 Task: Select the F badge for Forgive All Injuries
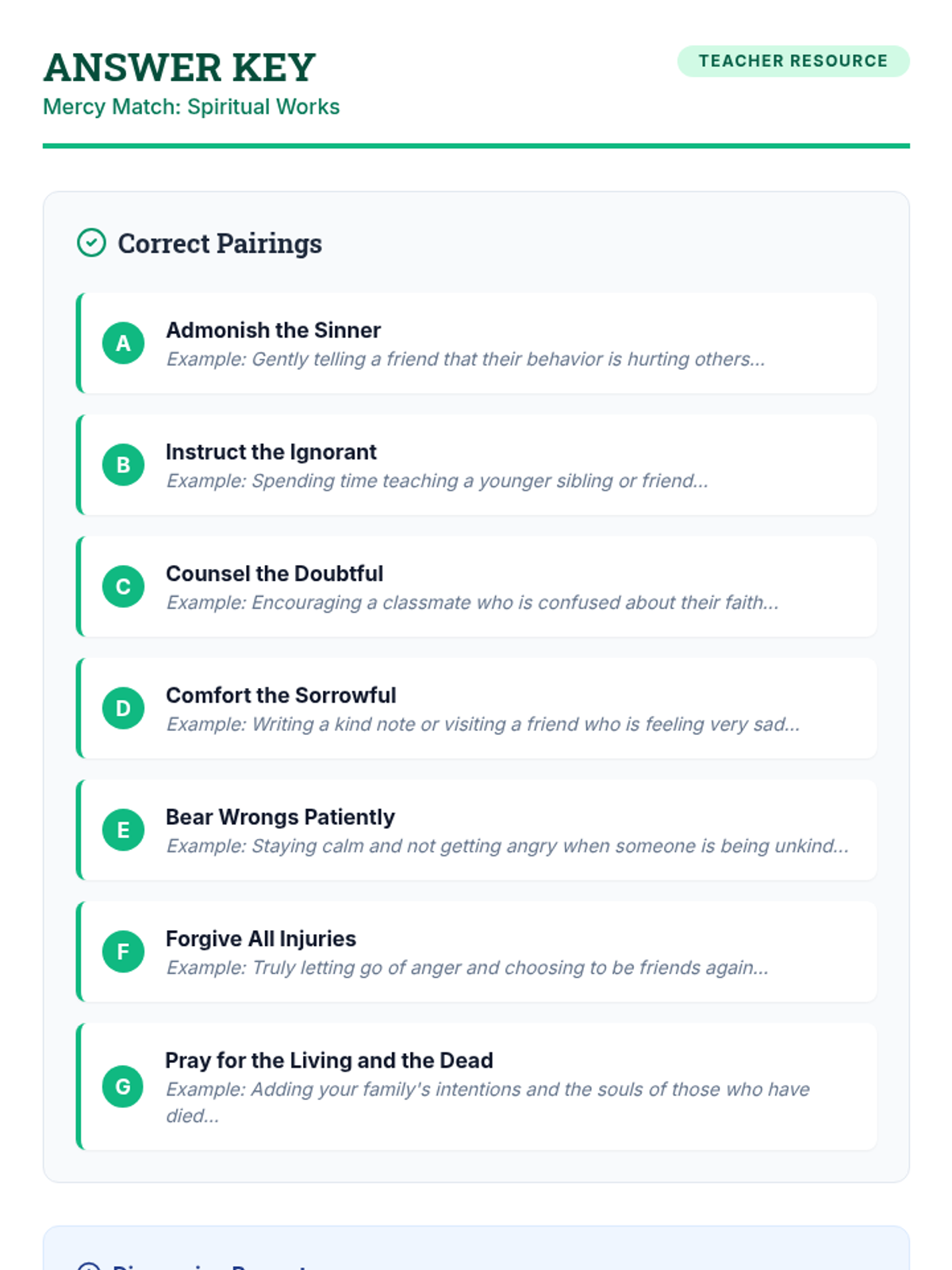pyautogui.click(x=123, y=952)
